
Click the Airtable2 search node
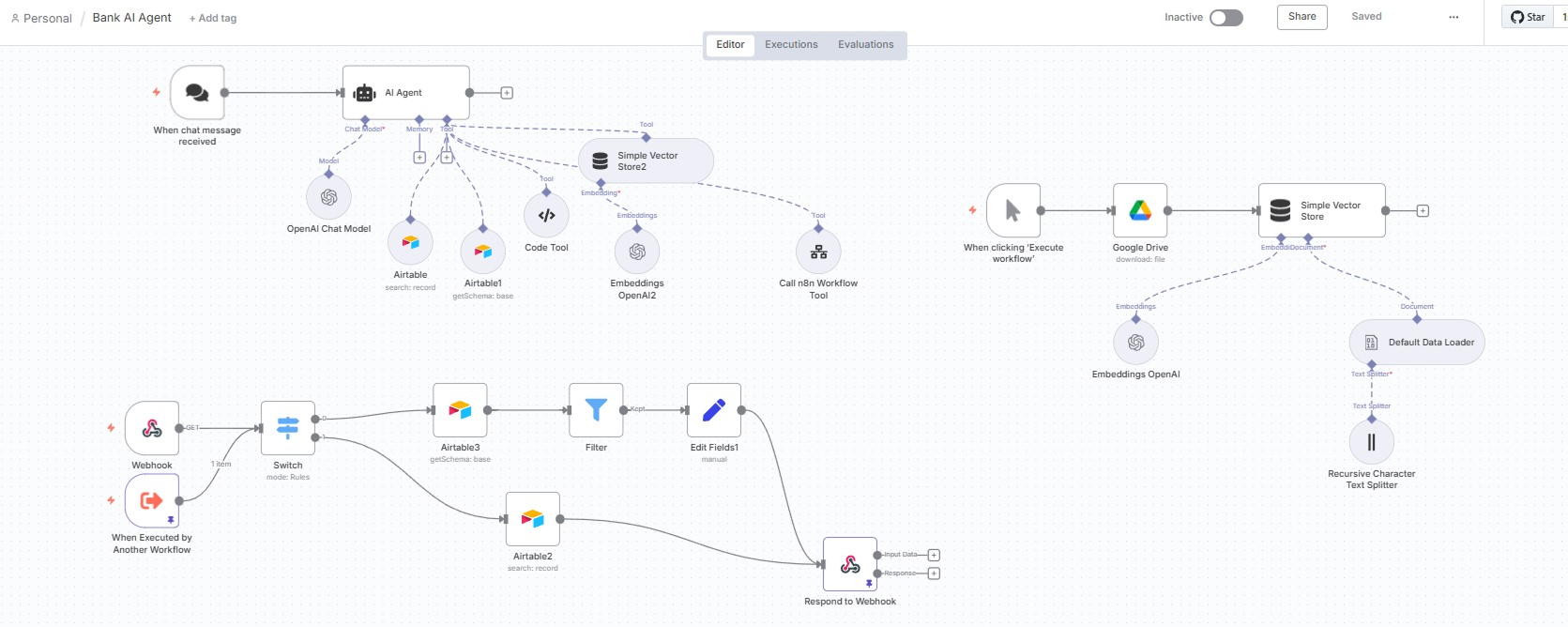point(533,519)
